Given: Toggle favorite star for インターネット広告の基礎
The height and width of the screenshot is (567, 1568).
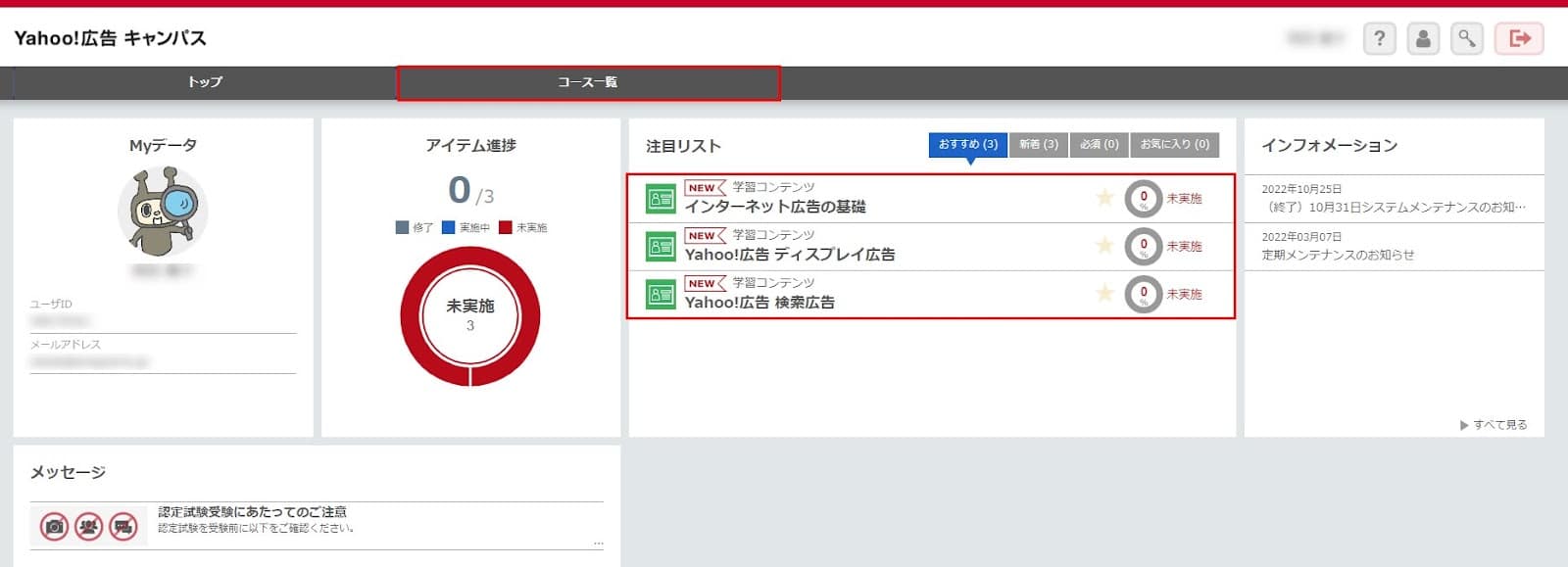Looking at the screenshot, I should 1104,198.
